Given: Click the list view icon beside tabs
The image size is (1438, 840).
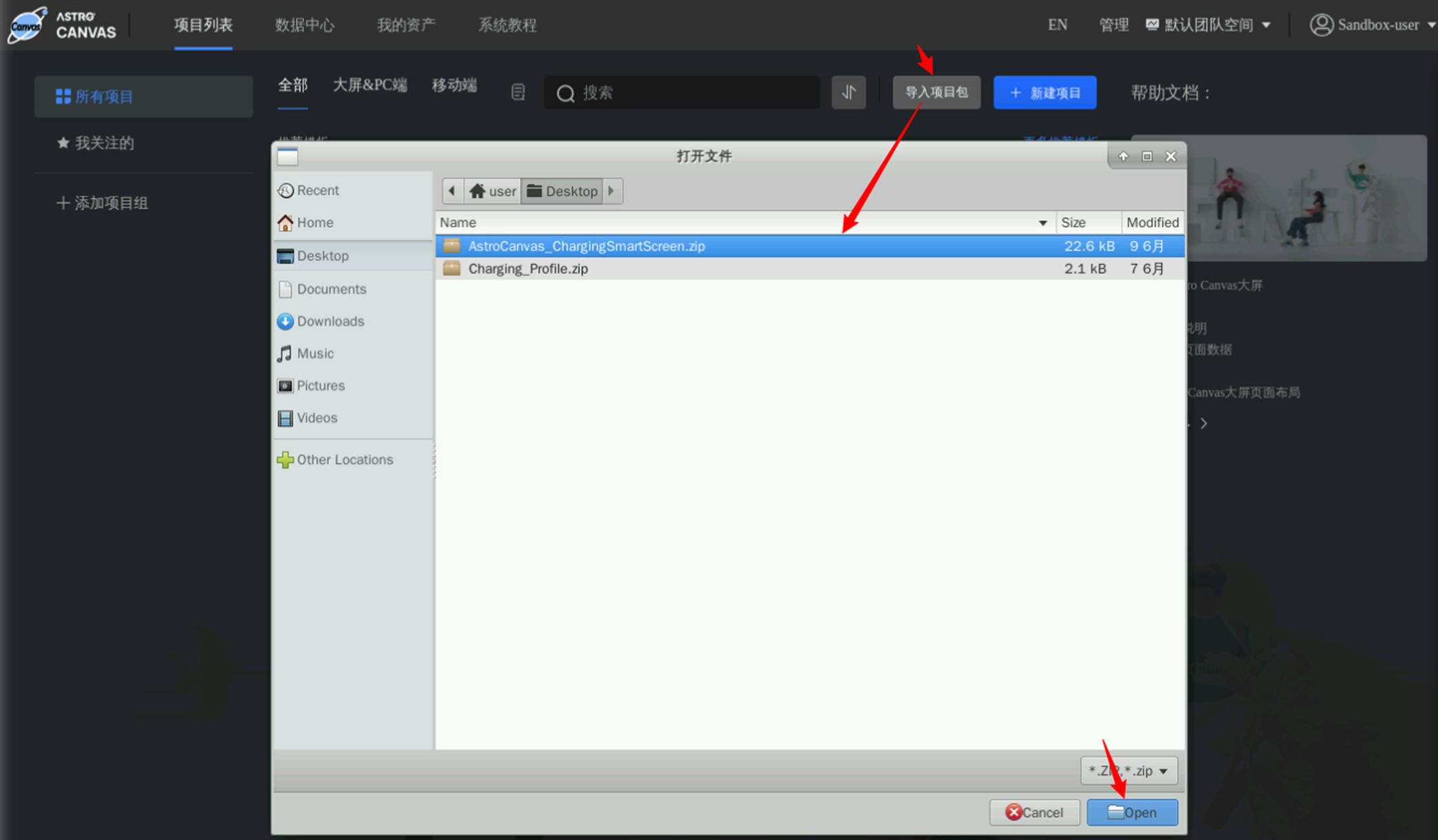Looking at the screenshot, I should point(518,92).
